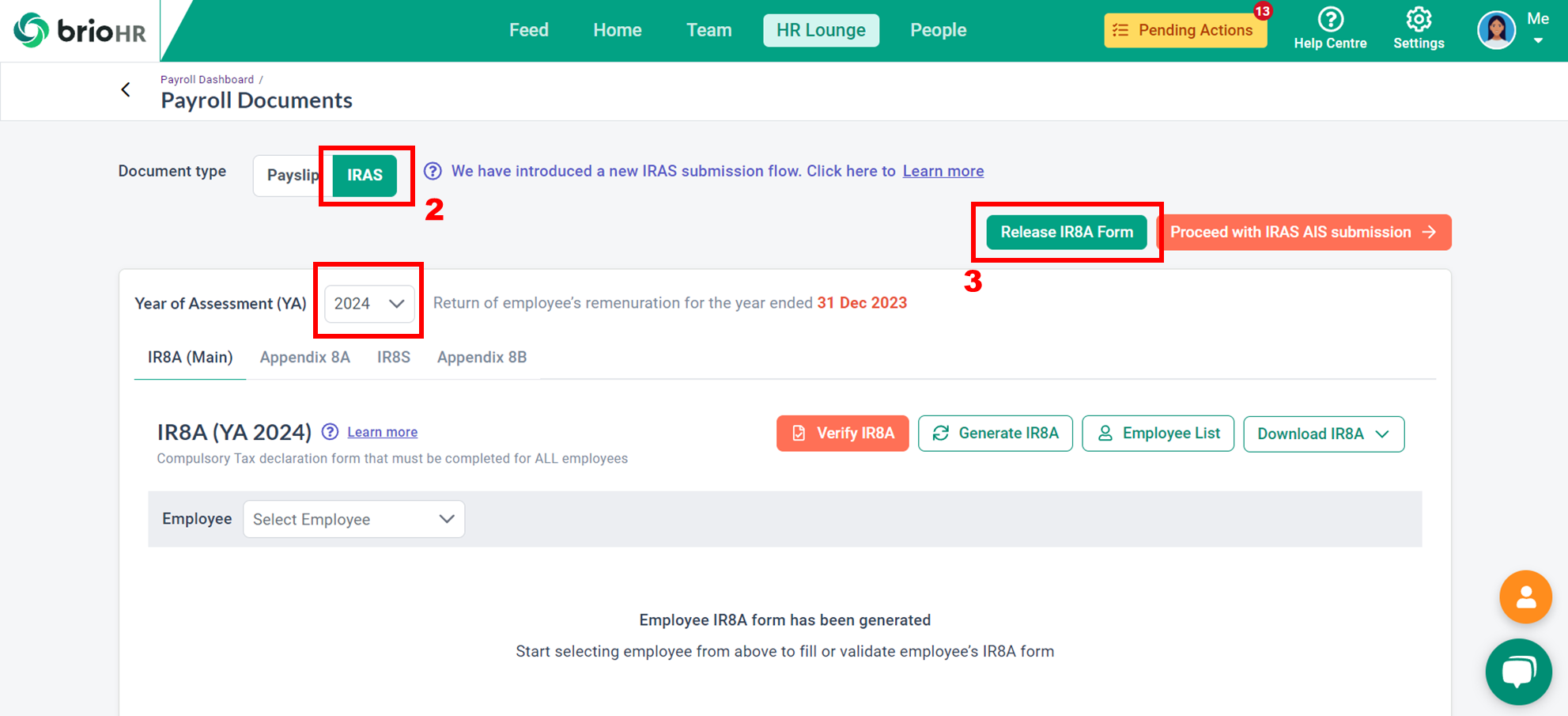Open the Settings gear icon
1568x716 pixels.
tap(1419, 19)
